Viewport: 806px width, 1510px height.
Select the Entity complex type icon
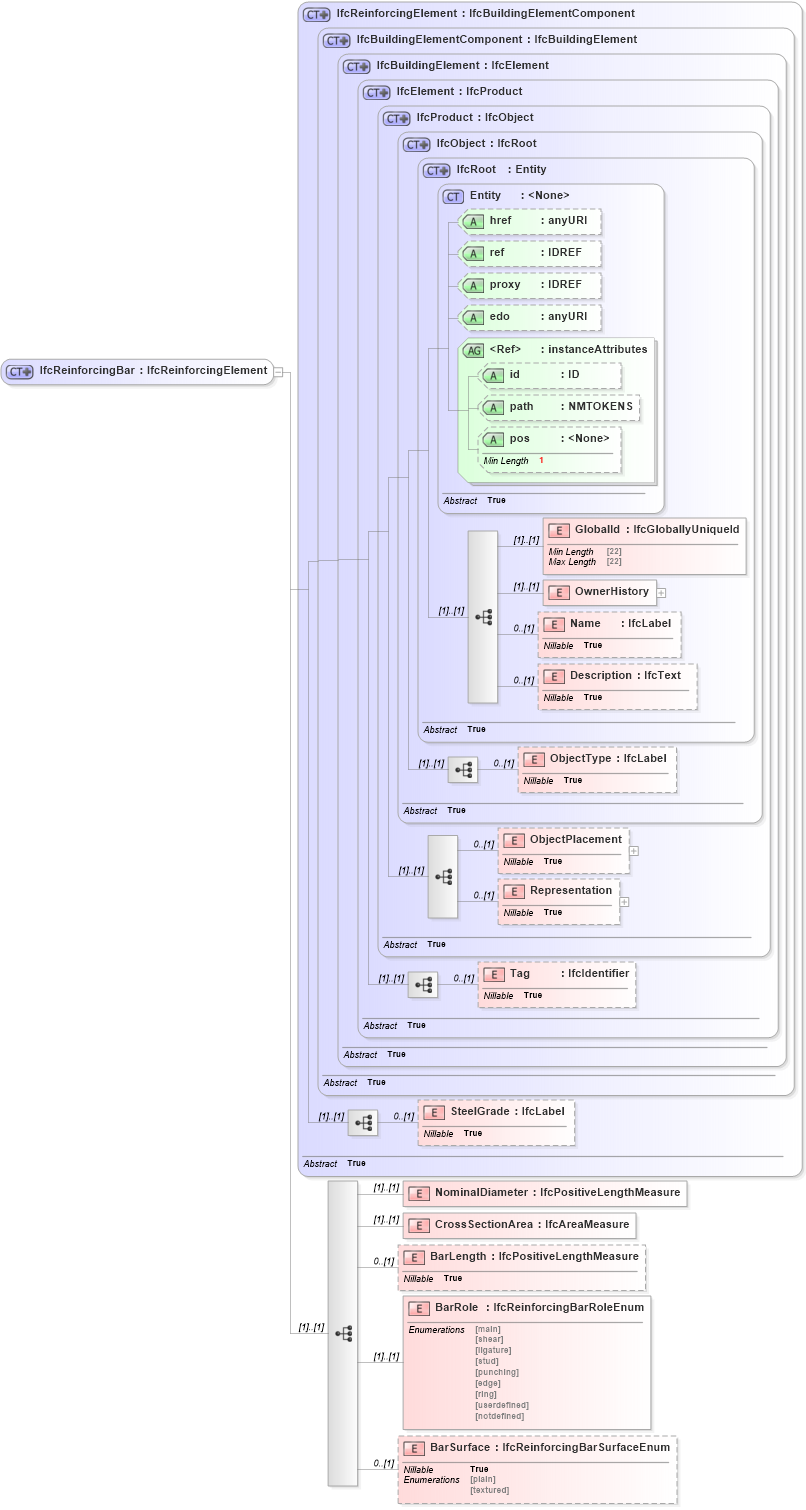click(451, 196)
